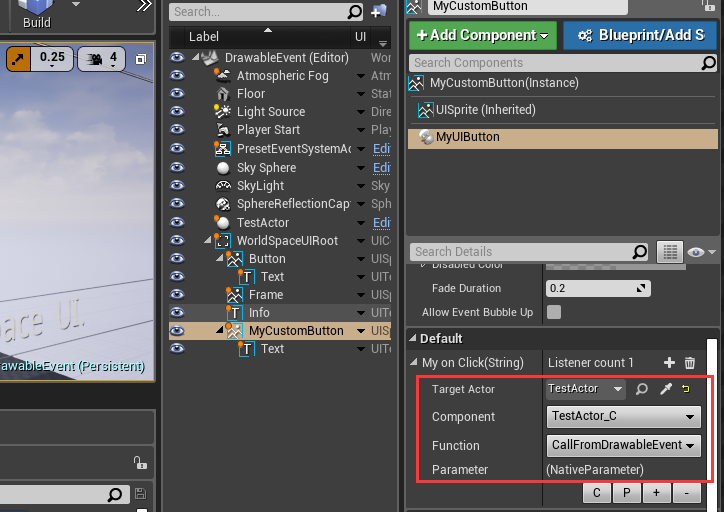Open the Component TestActor_C dropdown
The height and width of the screenshot is (512, 724).
point(623,416)
